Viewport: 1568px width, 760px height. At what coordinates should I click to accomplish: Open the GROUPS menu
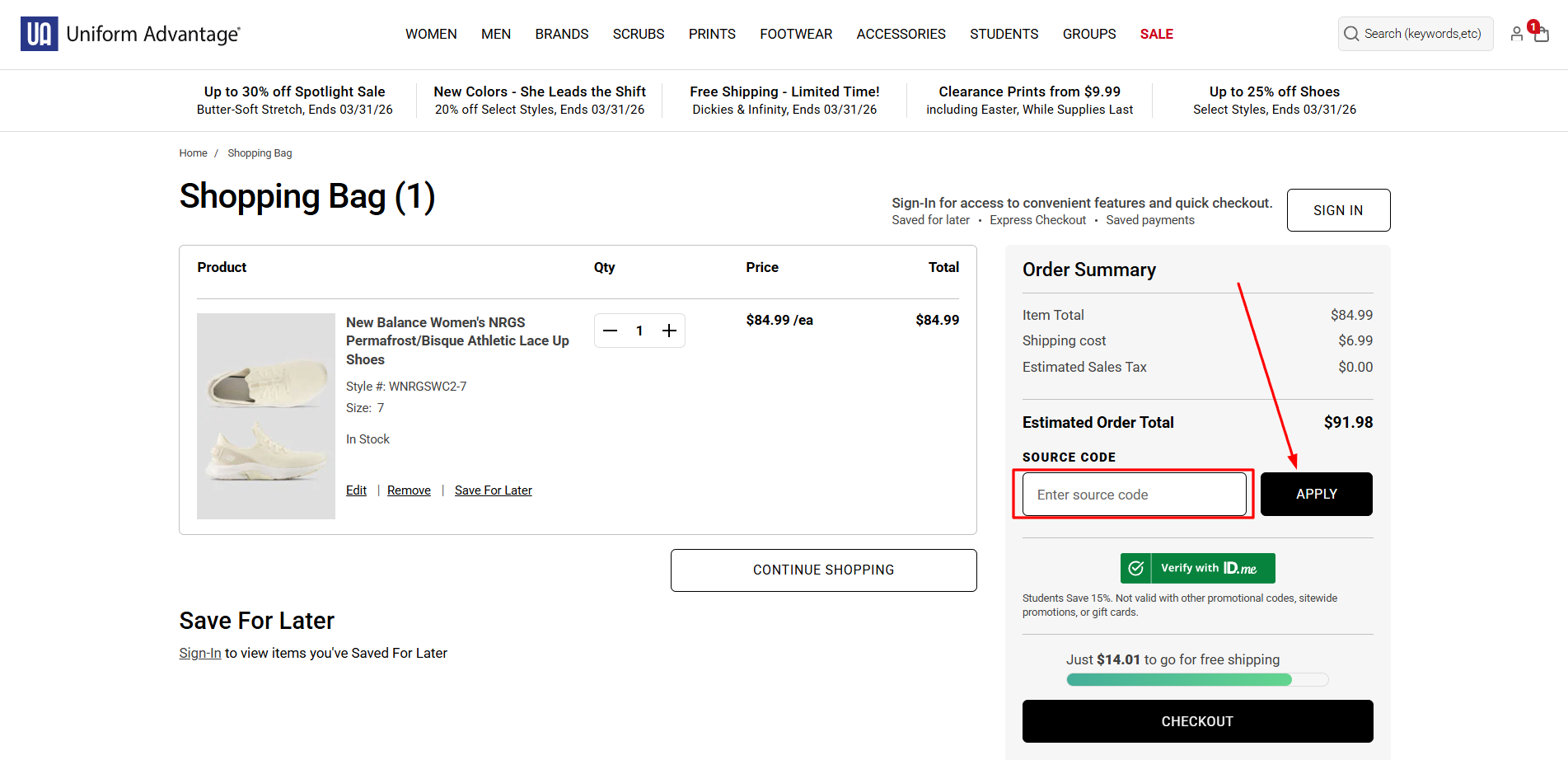tap(1089, 34)
